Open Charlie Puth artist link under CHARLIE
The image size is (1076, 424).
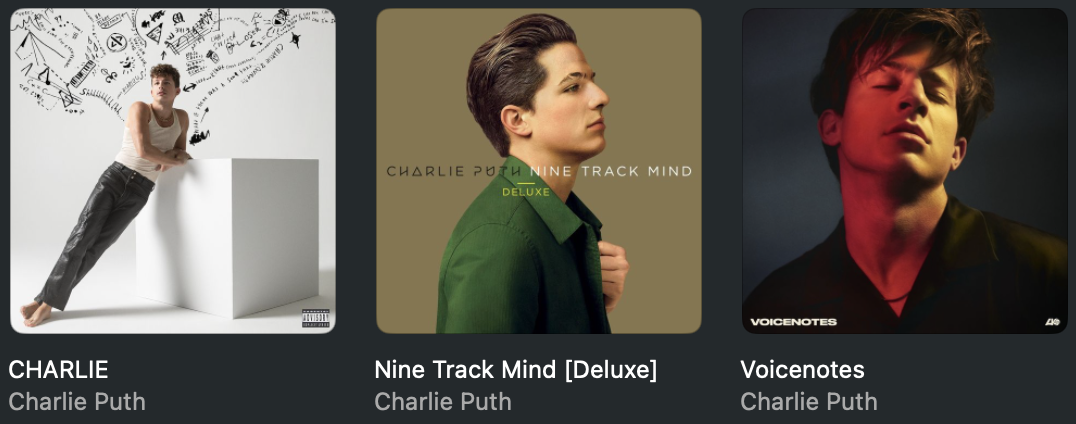click(x=77, y=401)
